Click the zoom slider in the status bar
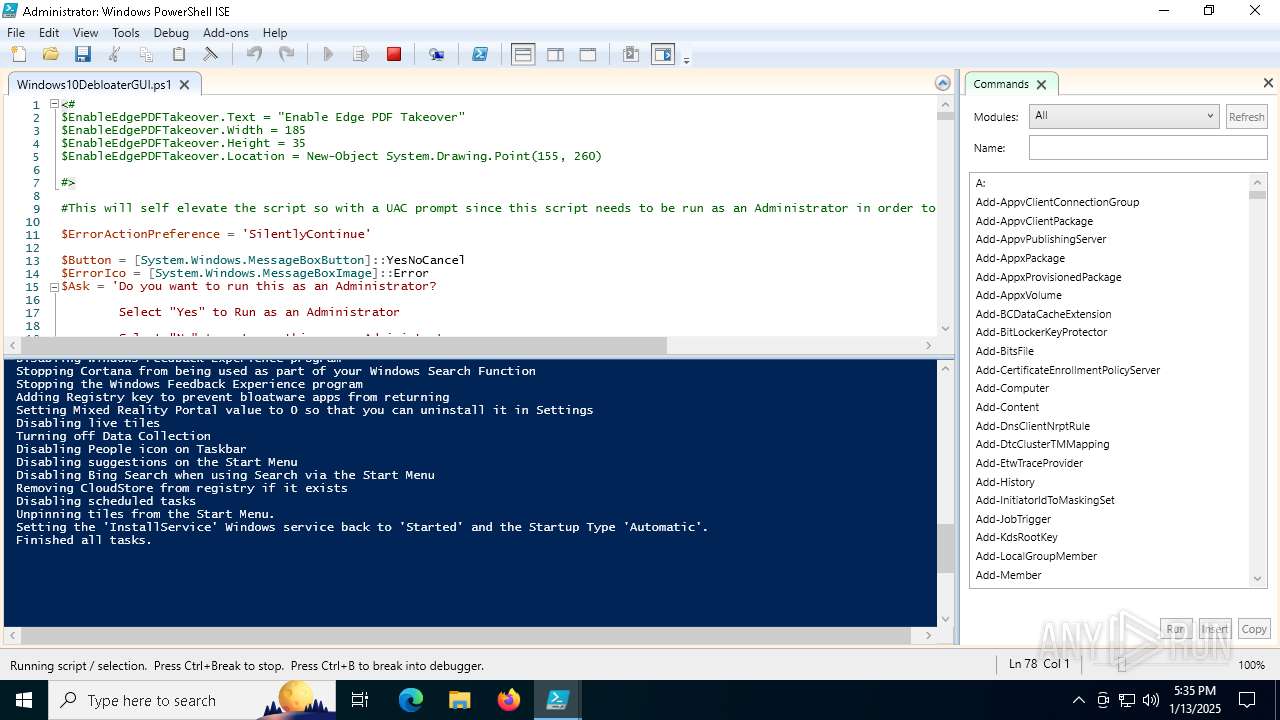The image size is (1280, 720). [x=1121, y=665]
